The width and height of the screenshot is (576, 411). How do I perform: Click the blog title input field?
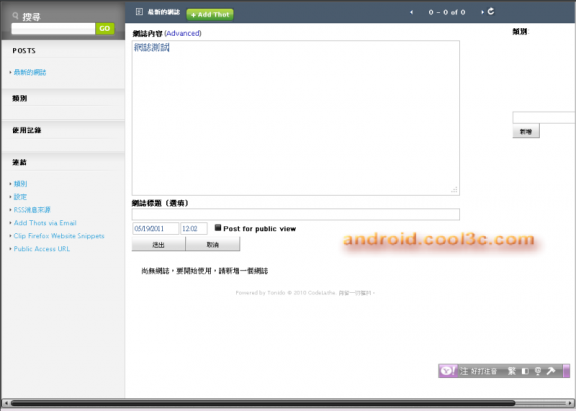point(296,214)
